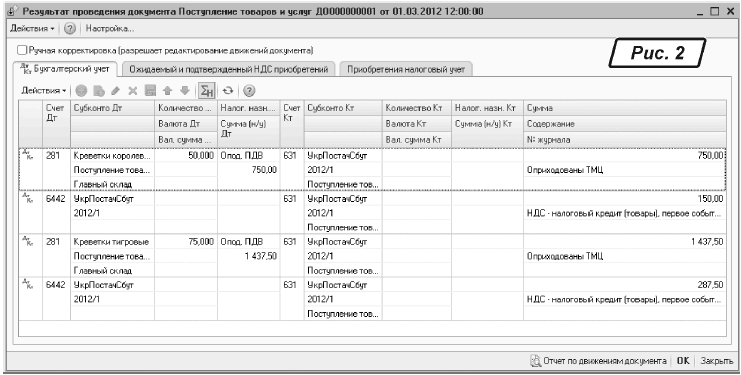This screenshot has height=375, width=741.
Task: Switch to Бухгалтерский учет tab
Action: (65, 69)
